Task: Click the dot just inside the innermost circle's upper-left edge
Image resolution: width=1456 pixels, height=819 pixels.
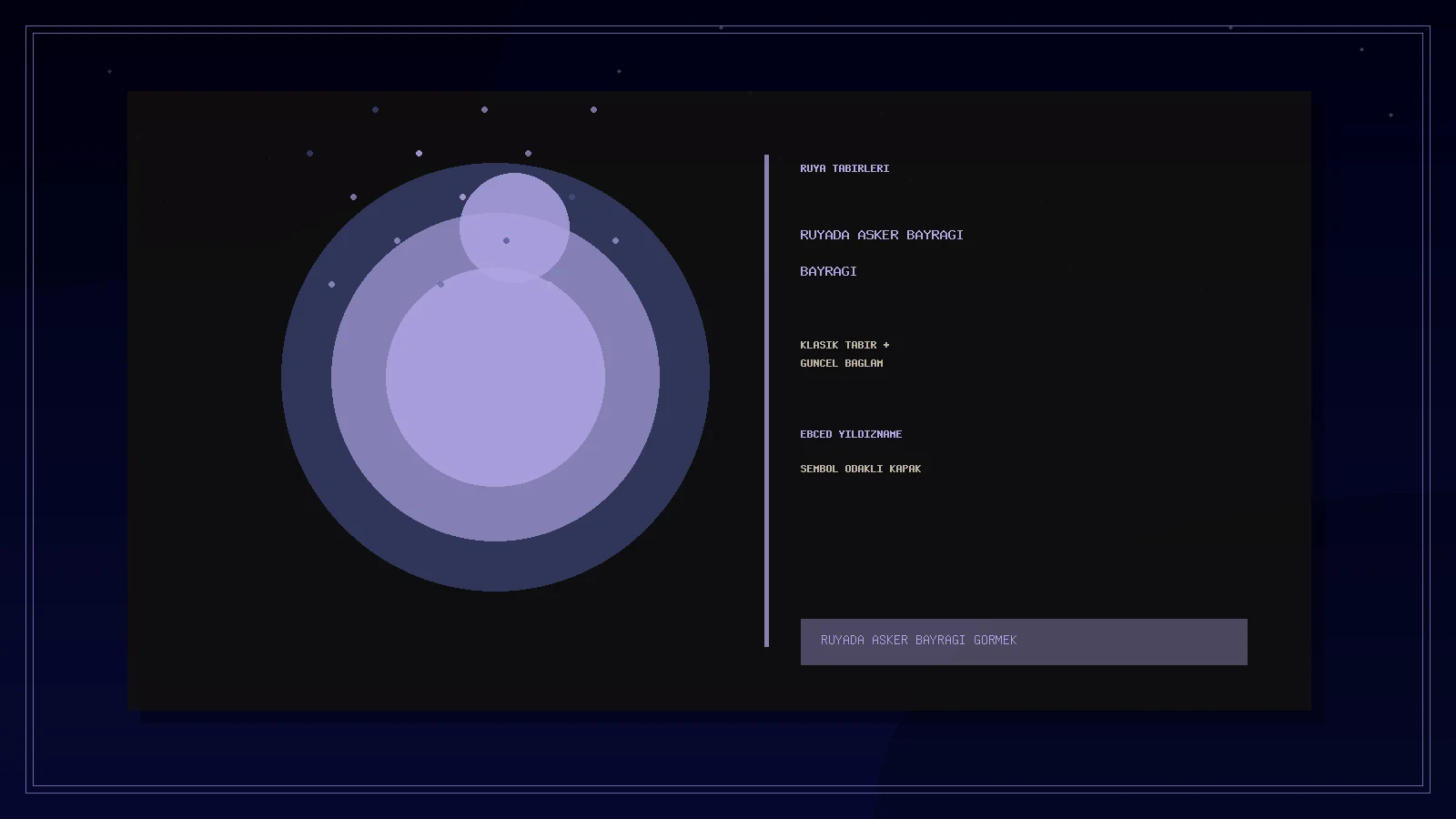Action: click(x=440, y=284)
